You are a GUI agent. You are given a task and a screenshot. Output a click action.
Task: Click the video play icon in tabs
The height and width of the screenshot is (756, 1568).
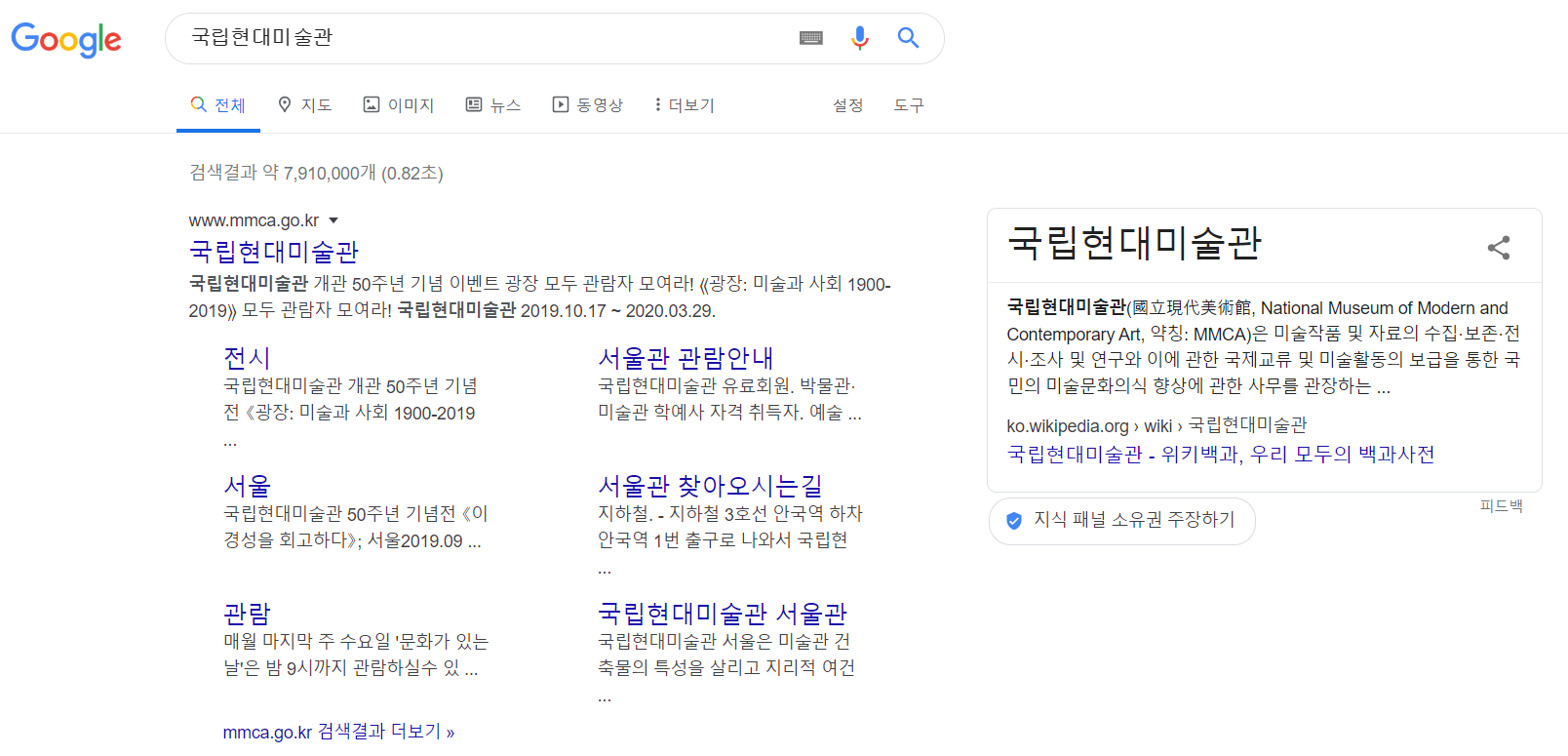561,104
